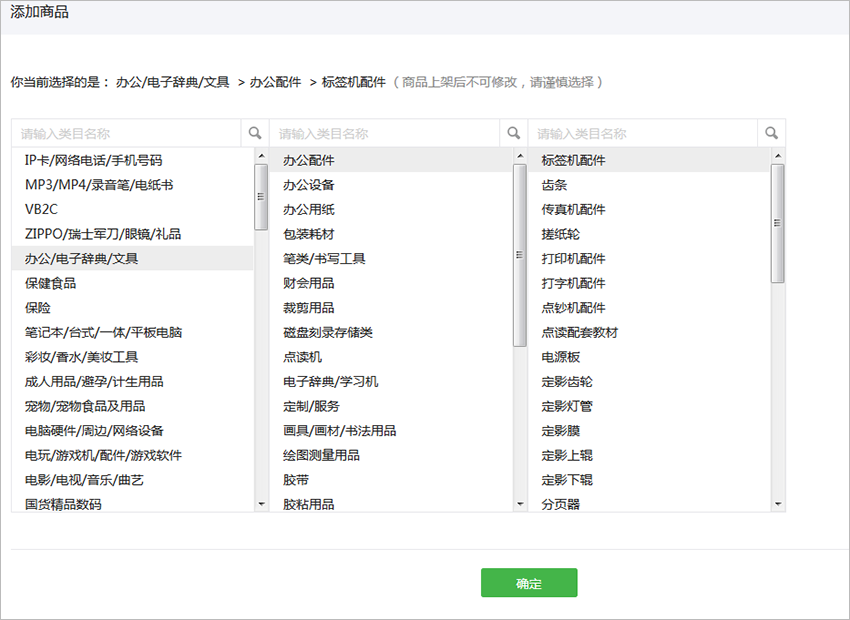Select 点读机 from the second column
This screenshot has height=620, width=850.
click(x=300, y=356)
